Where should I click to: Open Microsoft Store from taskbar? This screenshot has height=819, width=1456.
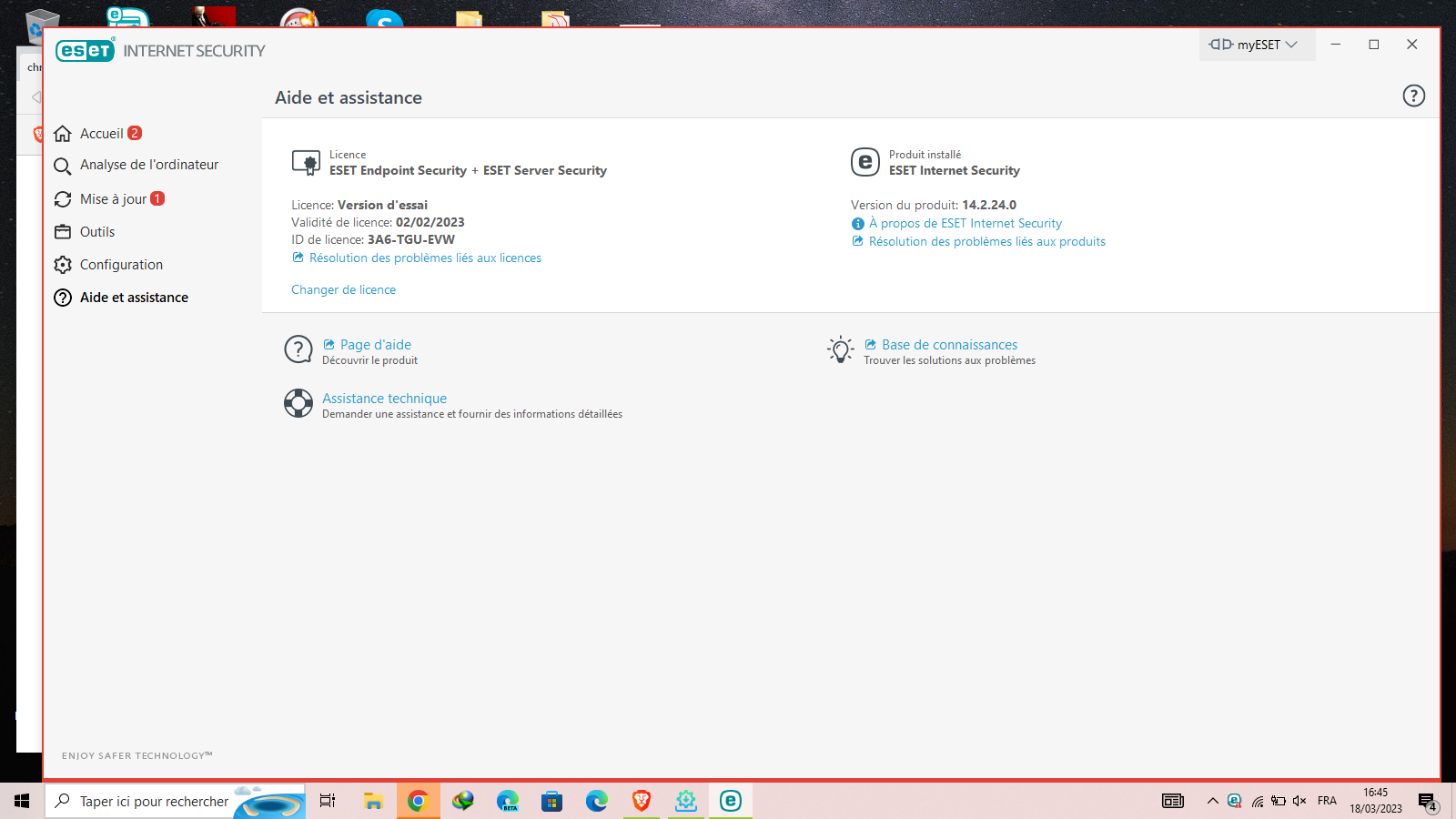coord(551,801)
